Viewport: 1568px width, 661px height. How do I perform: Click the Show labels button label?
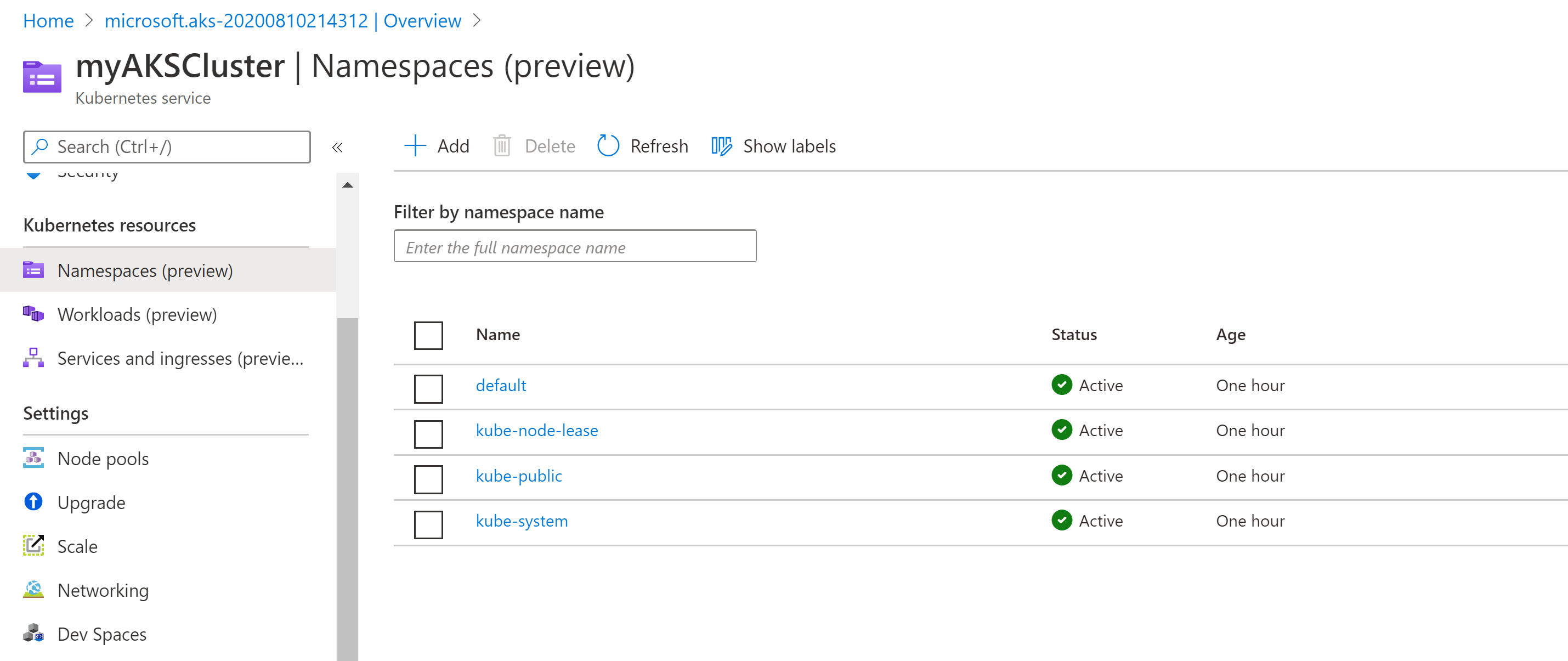click(789, 146)
